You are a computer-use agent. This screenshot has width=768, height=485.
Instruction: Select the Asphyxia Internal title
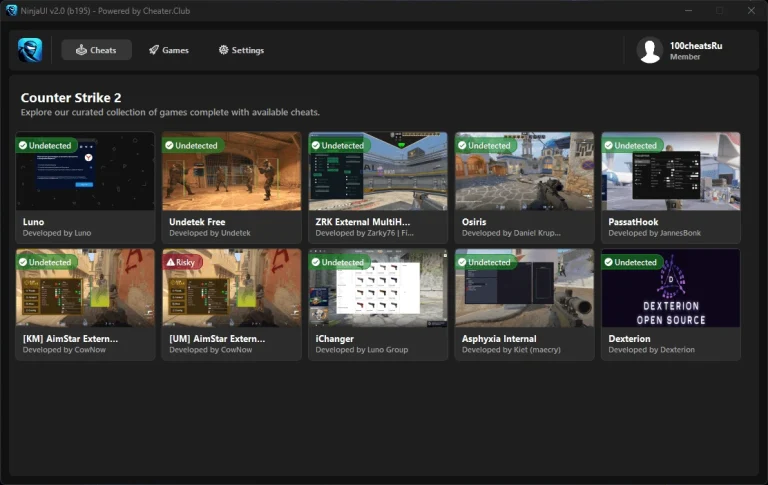(499, 339)
